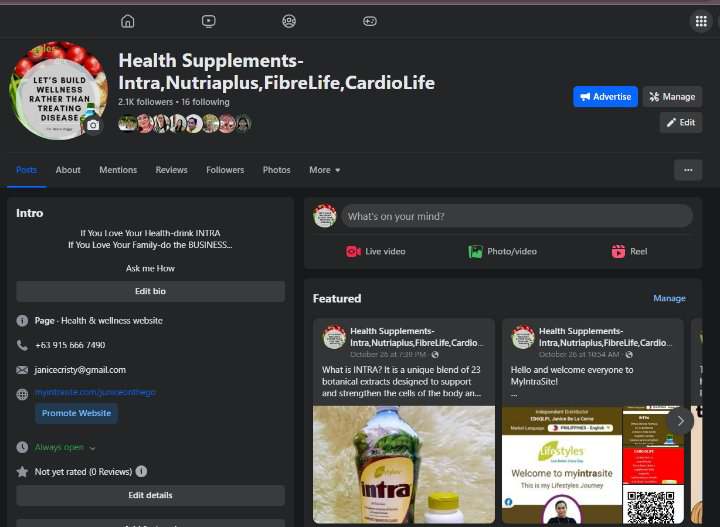Open the intra bottle photo thumbnail
720x527 pixels.
coord(404,465)
